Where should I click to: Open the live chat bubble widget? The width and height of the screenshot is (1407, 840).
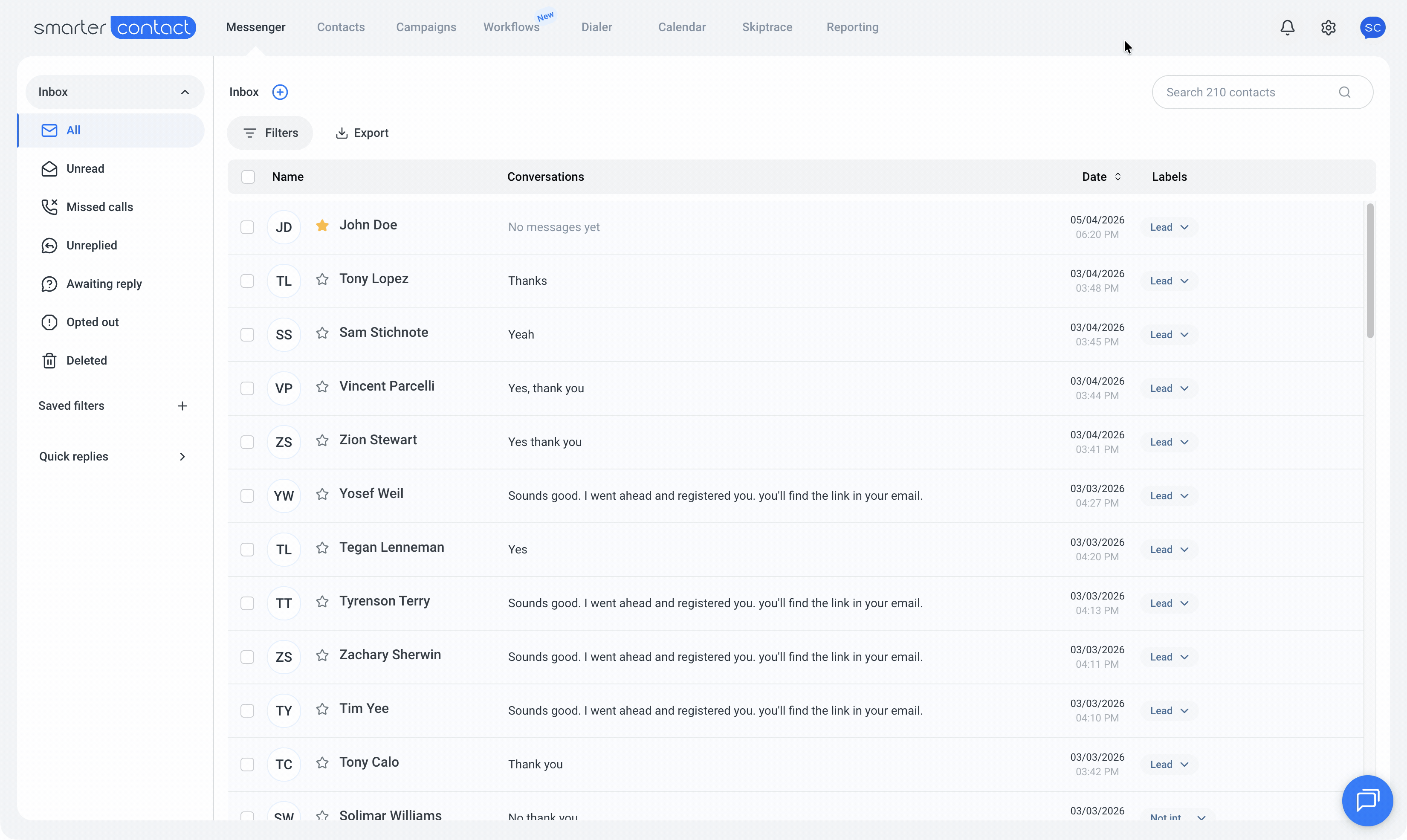1367,800
